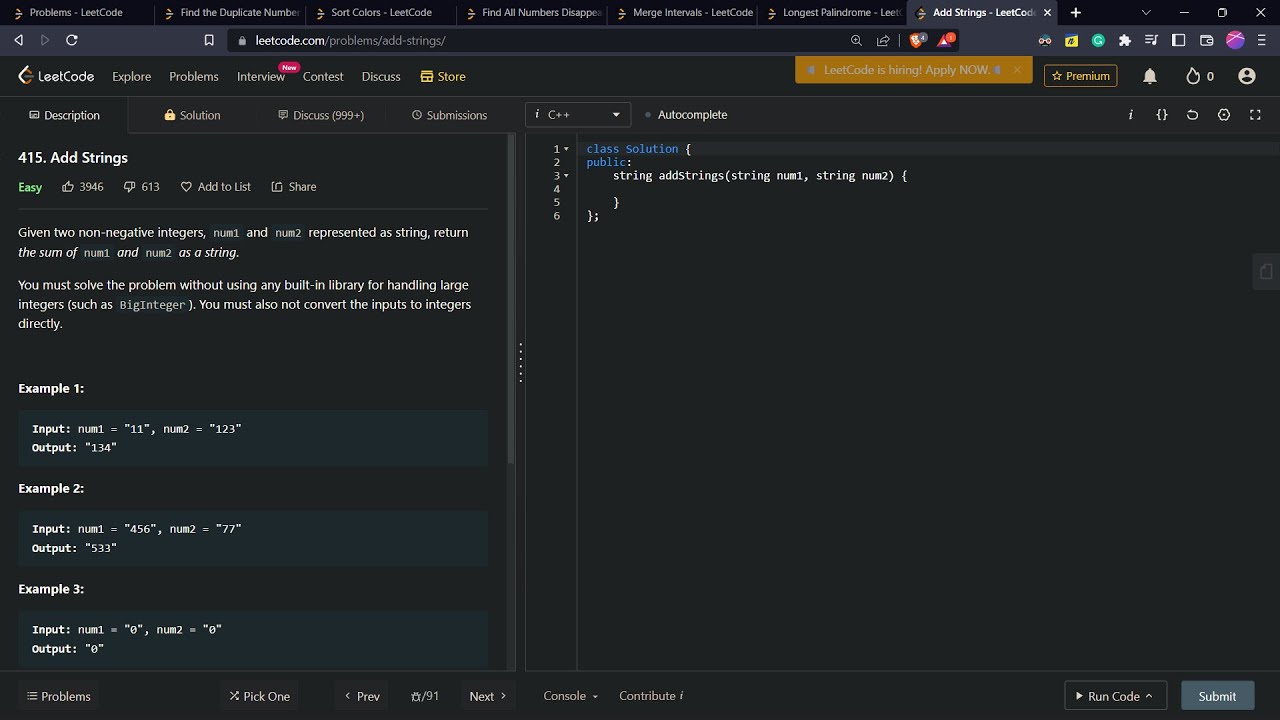Fold the class Solution code block
This screenshot has width=1280, height=720.
tap(566, 149)
